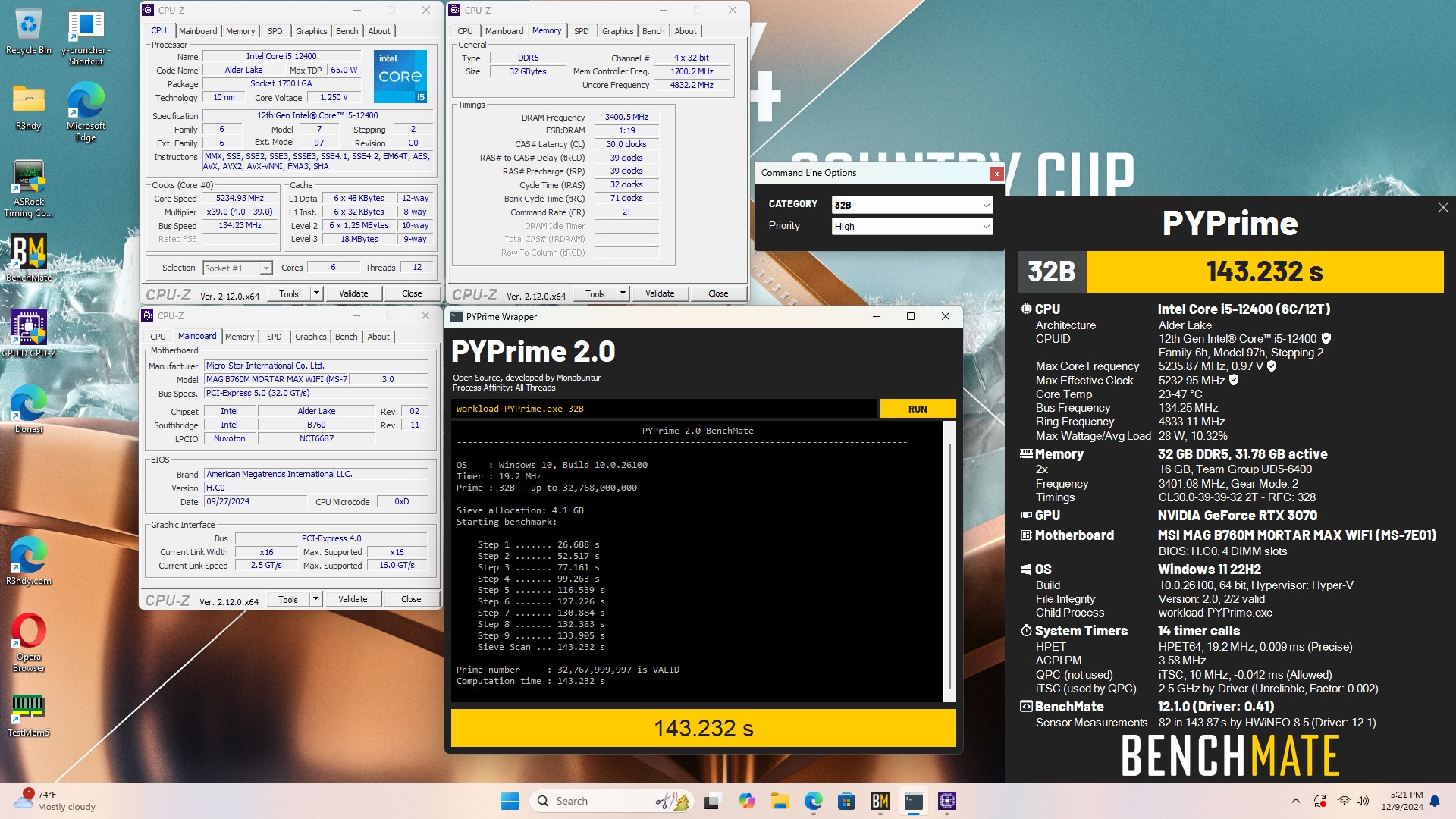This screenshot has width=1456, height=819.
Task: Click the yellow RUN button in PYPrime
Action: [918, 409]
